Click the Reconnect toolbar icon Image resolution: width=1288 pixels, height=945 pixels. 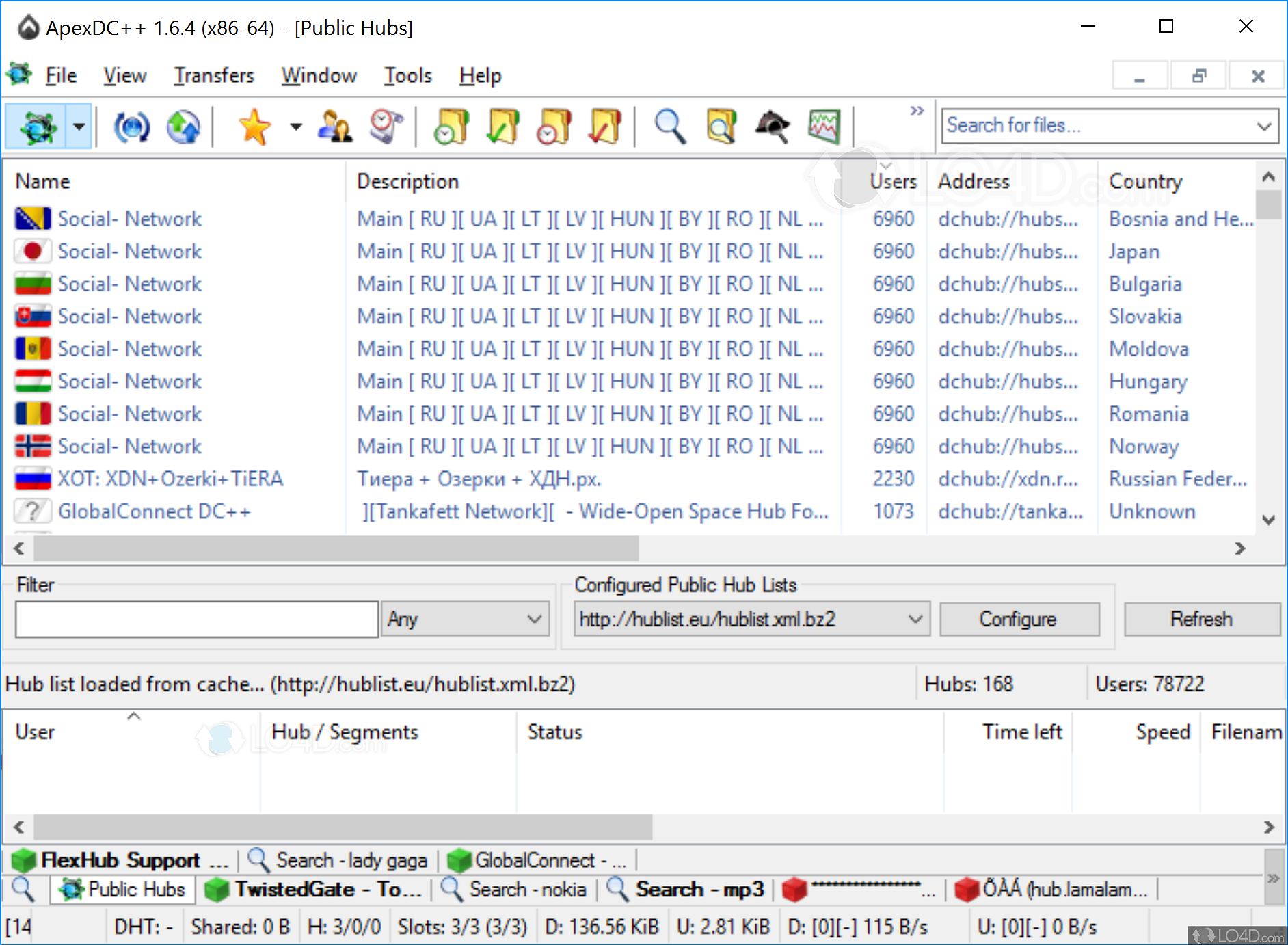click(131, 127)
